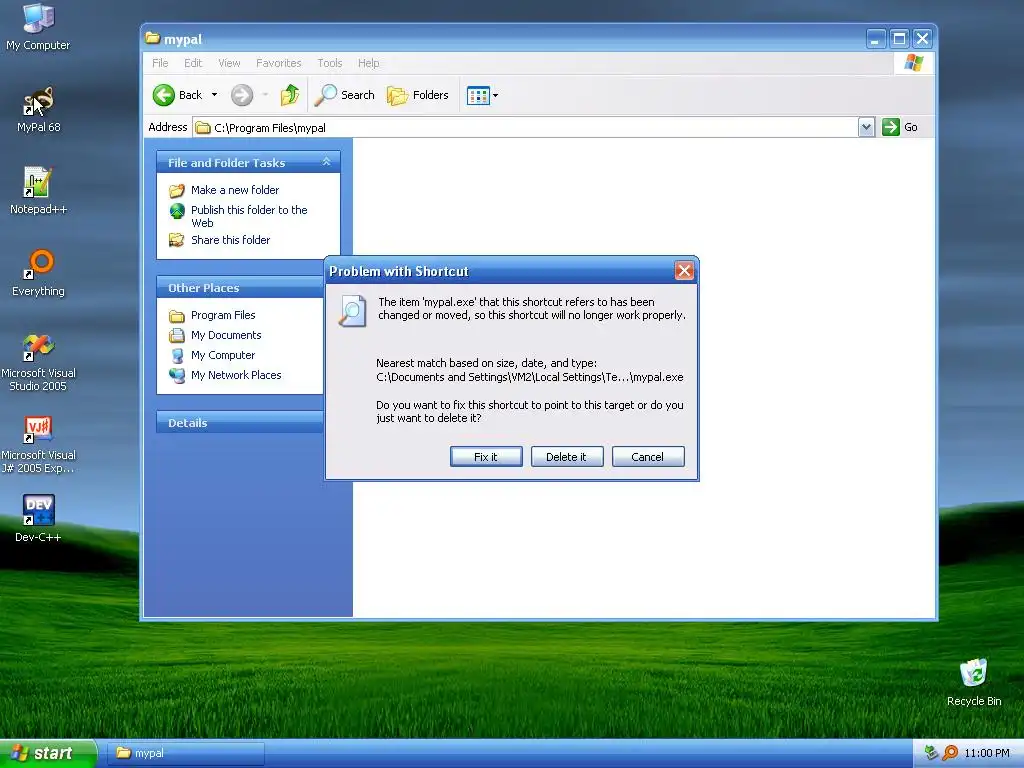Go to Program Files in Other Places
This screenshot has height=768, width=1024.
coord(212,315)
